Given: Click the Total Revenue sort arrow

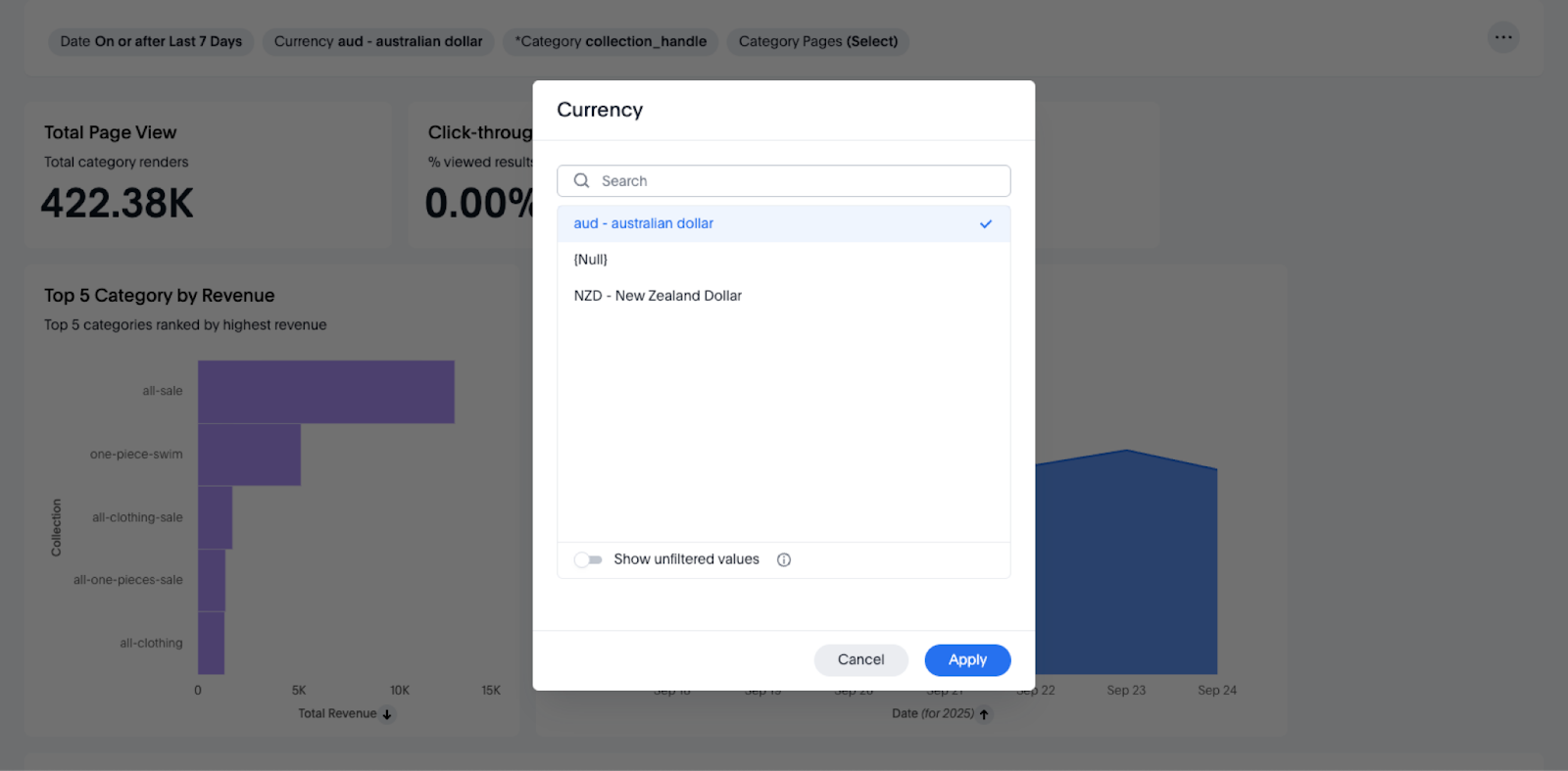Looking at the screenshot, I should [387, 715].
